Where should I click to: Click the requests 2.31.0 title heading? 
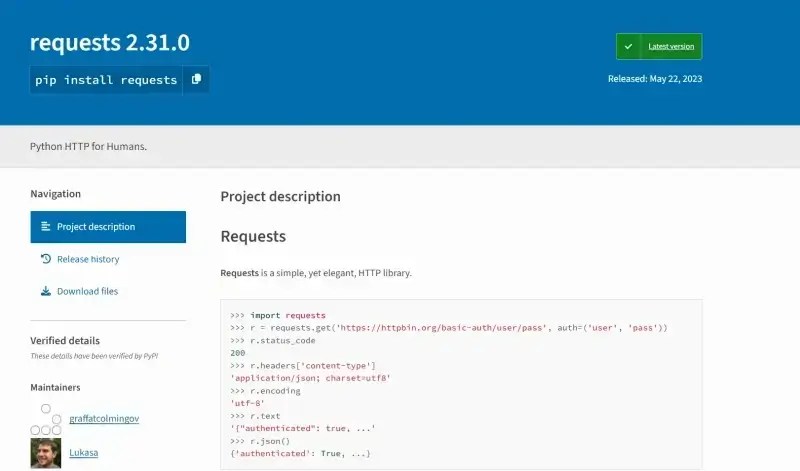(110, 42)
